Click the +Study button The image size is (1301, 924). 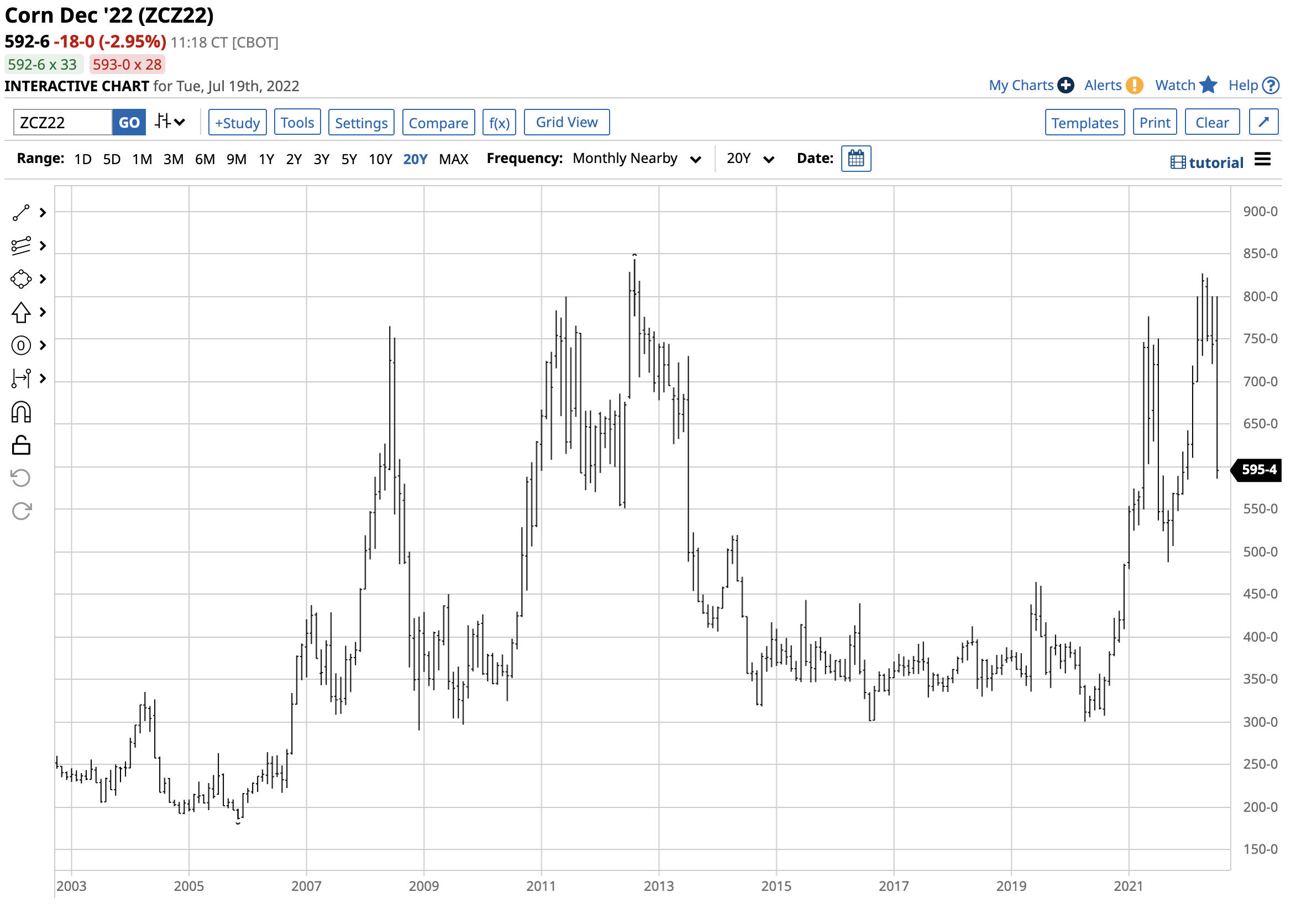[237, 123]
